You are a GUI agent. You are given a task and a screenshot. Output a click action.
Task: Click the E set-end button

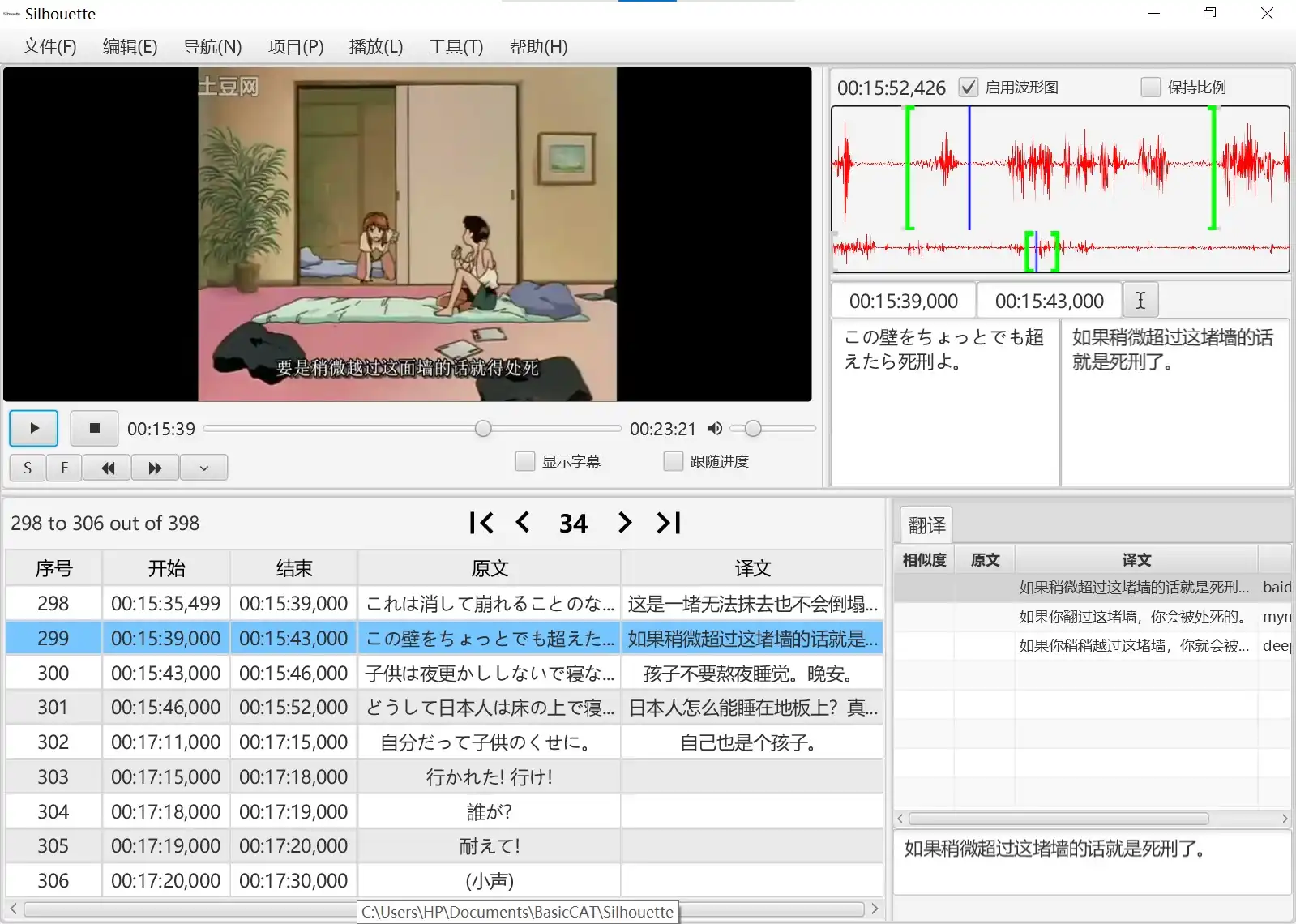[x=65, y=468]
